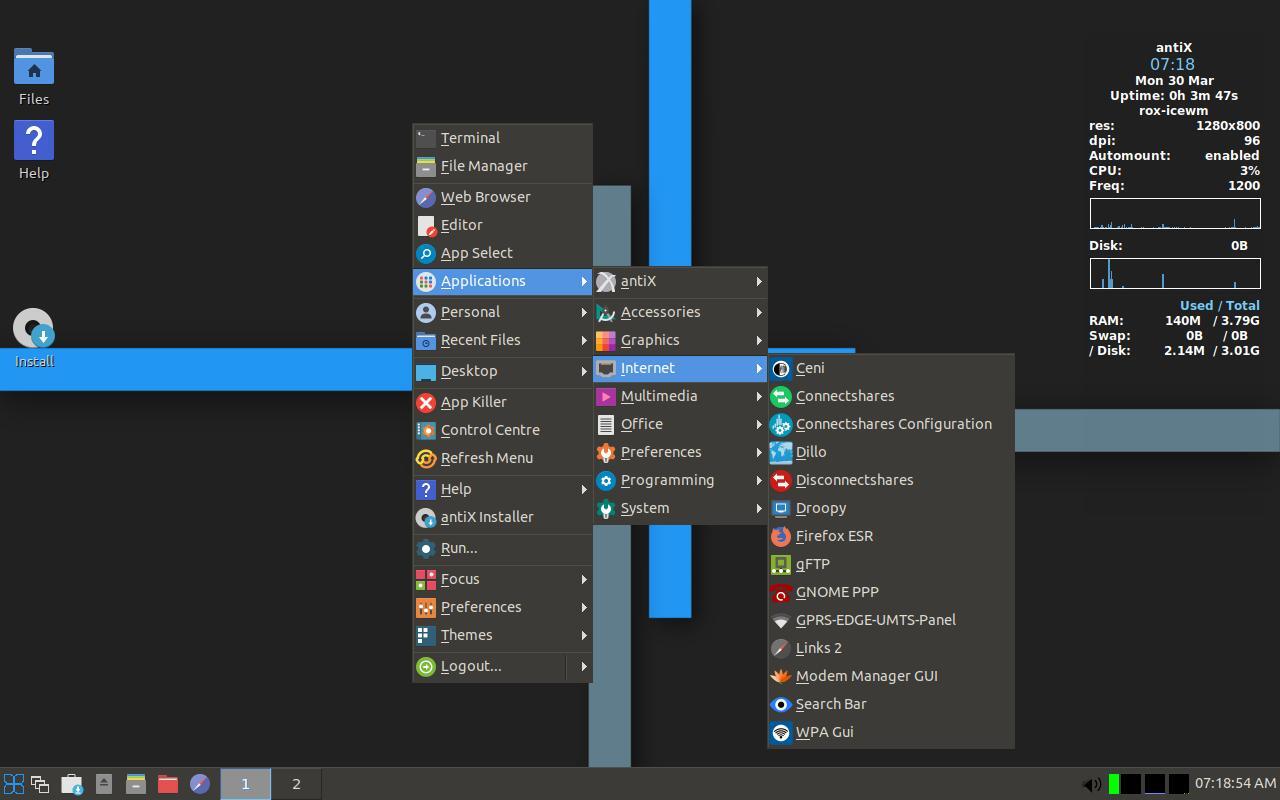
Task: Launch the Search Bar app
Action: click(891, 704)
